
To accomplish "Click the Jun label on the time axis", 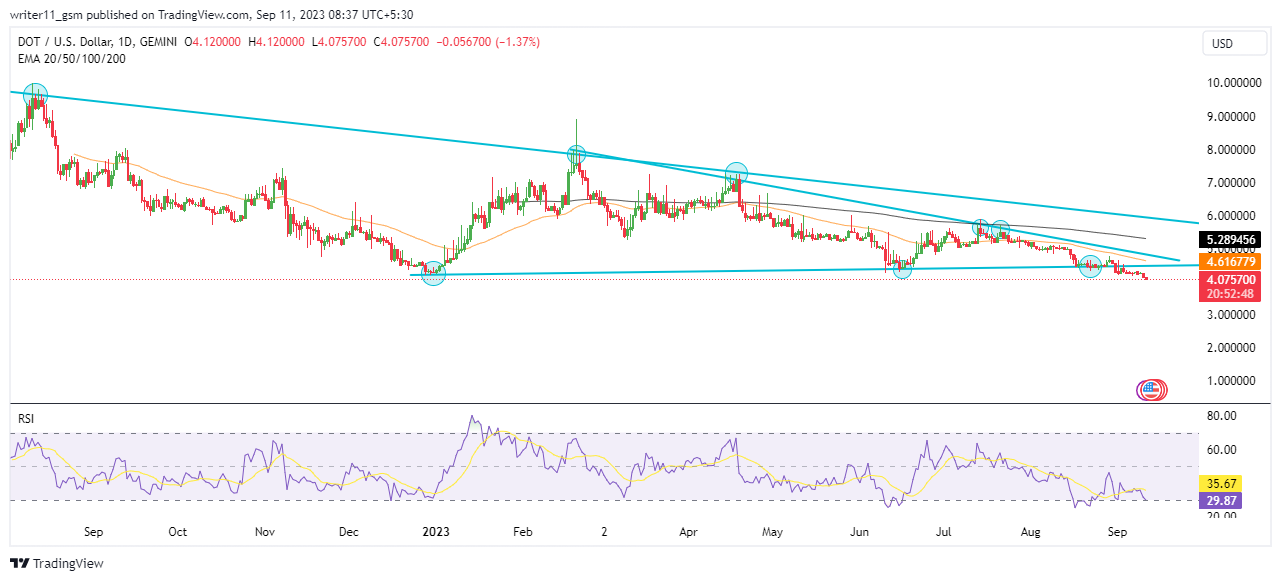I will pyautogui.click(x=858, y=533).
